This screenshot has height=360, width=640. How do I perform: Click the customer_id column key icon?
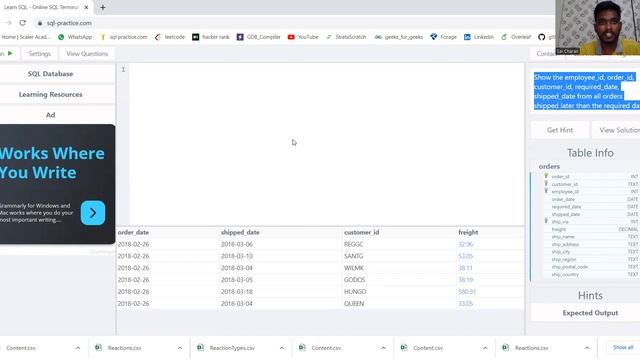click(x=546, y=184)
